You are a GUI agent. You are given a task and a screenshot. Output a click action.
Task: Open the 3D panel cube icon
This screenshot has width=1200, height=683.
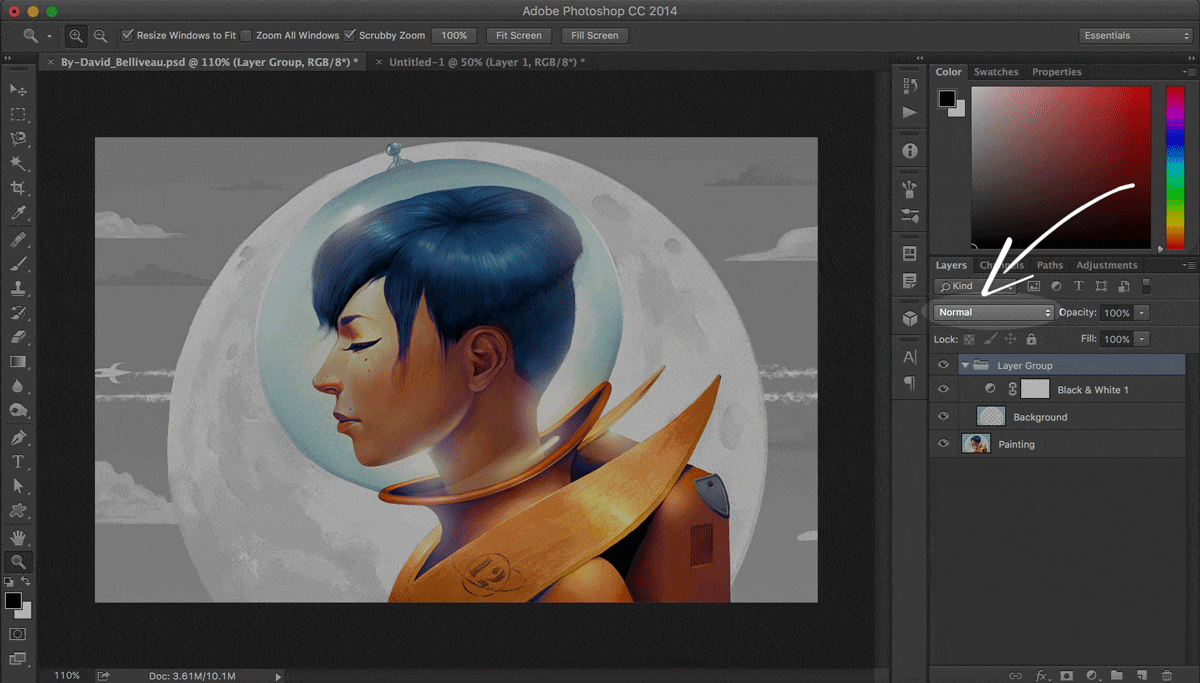[x=909, y=319]
